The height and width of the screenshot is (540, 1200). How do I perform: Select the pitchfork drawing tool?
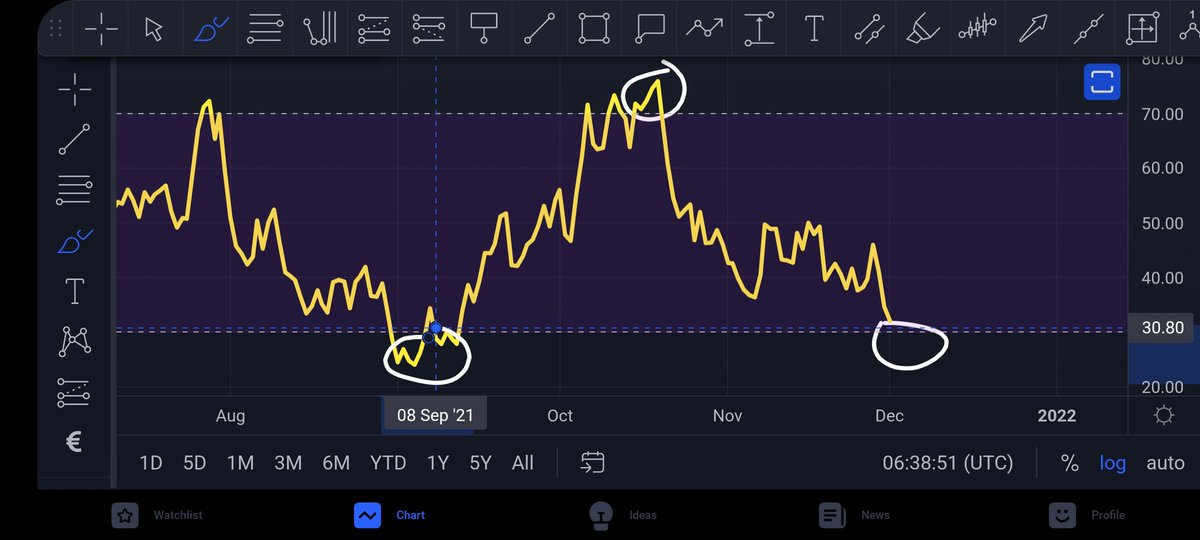(x=320, y=28)
